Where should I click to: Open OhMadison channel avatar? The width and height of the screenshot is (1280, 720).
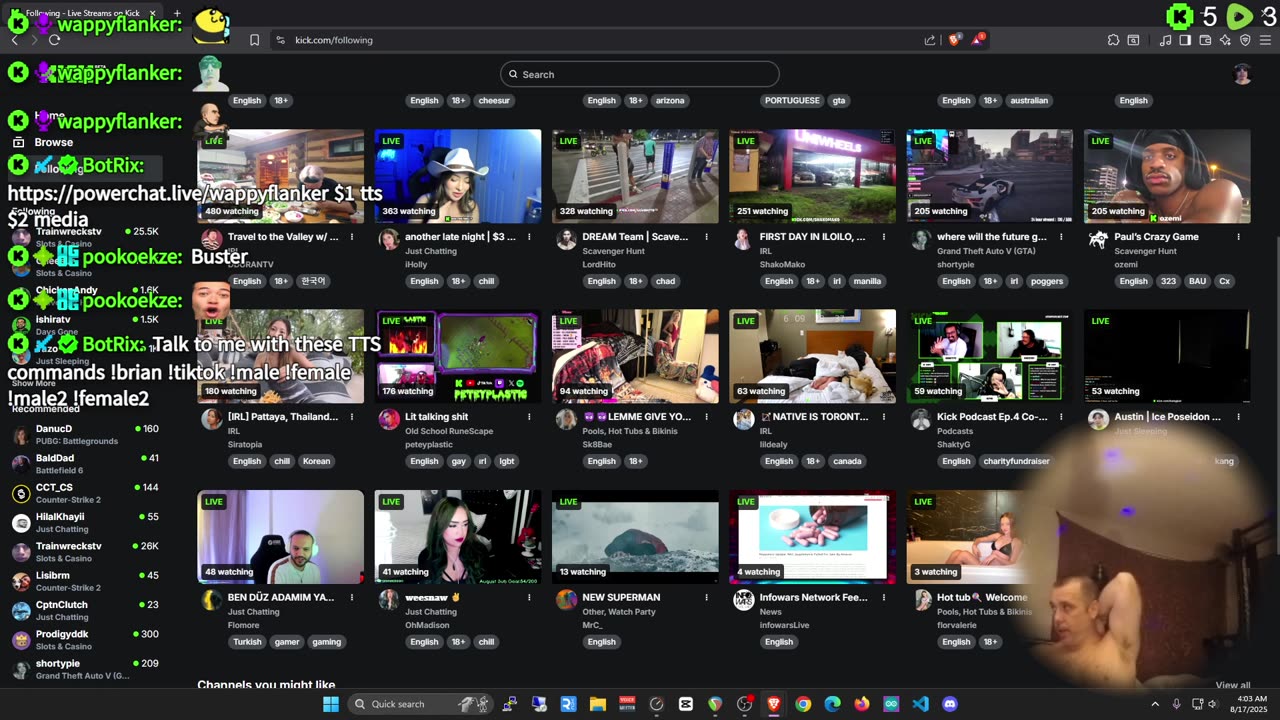[389, 599]
